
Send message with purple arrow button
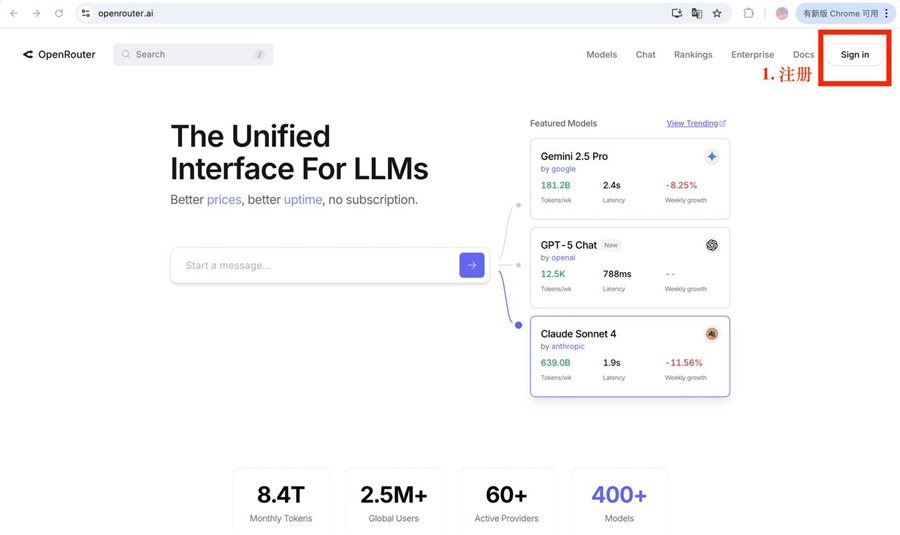[x=472, y=265]
